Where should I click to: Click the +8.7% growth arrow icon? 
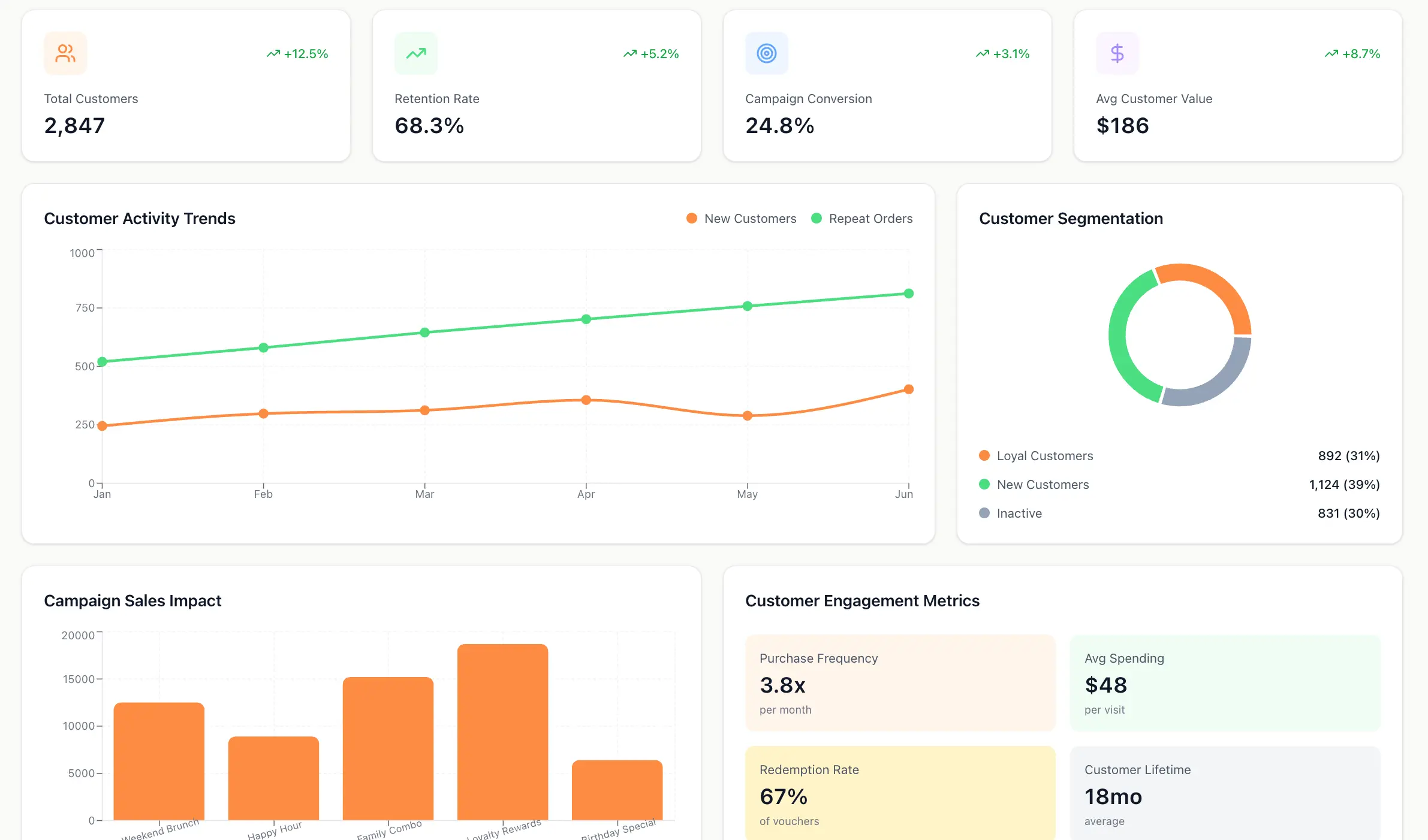[1331, 53]
